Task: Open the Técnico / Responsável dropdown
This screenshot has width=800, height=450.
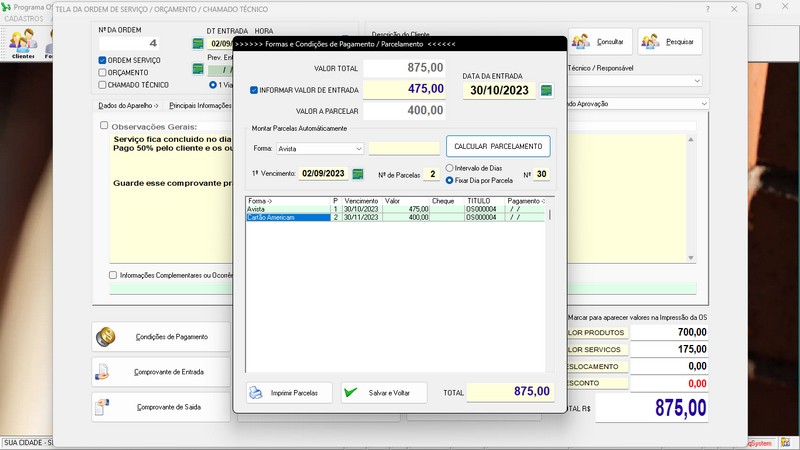Action: pos(696,81)
